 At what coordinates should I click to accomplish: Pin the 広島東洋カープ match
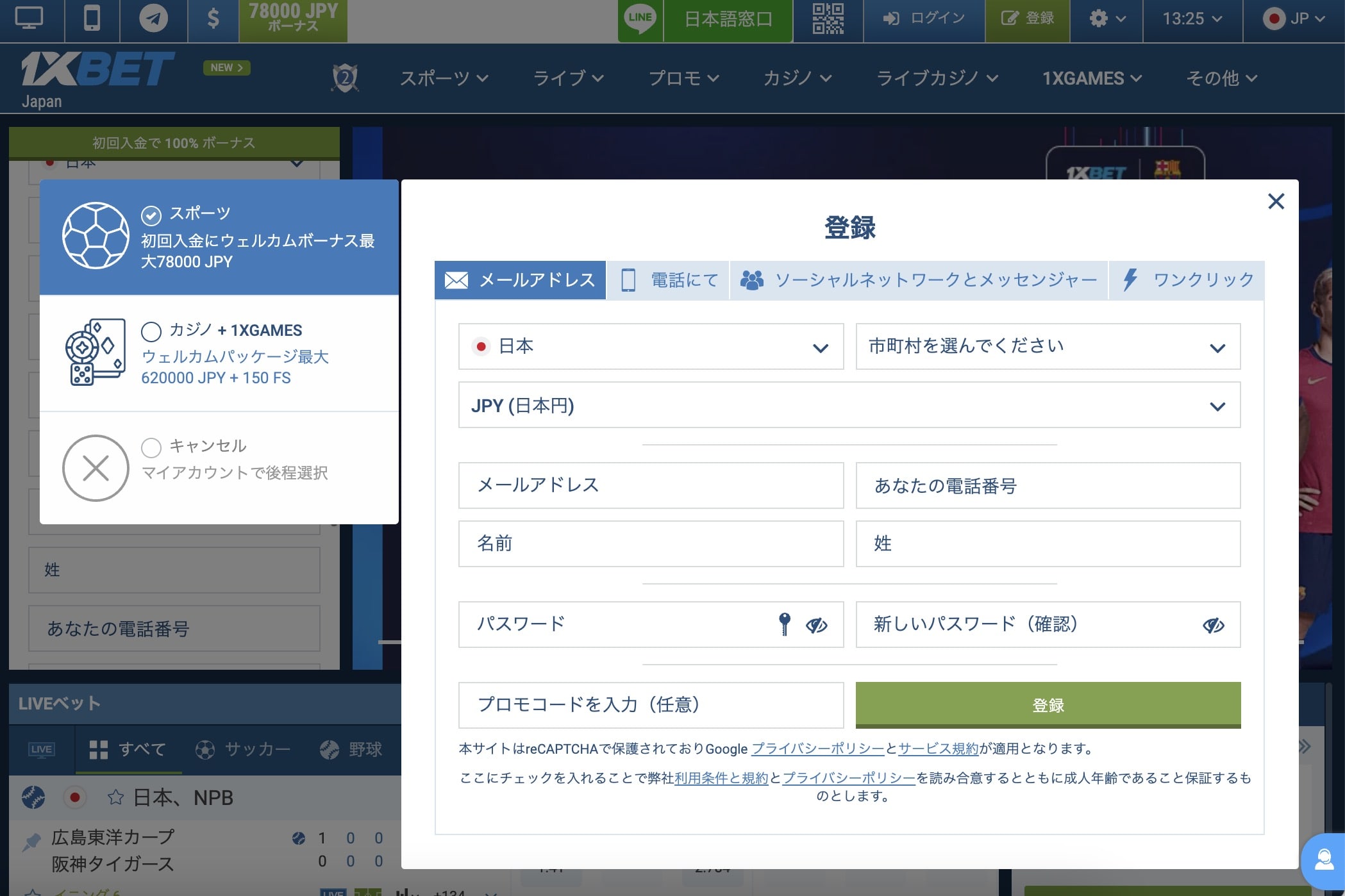(x=31, y=841)
